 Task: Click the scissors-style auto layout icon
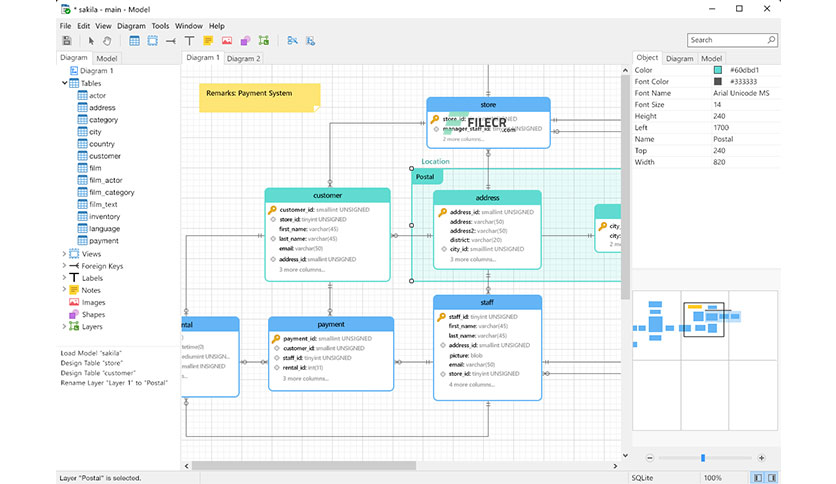292,41
